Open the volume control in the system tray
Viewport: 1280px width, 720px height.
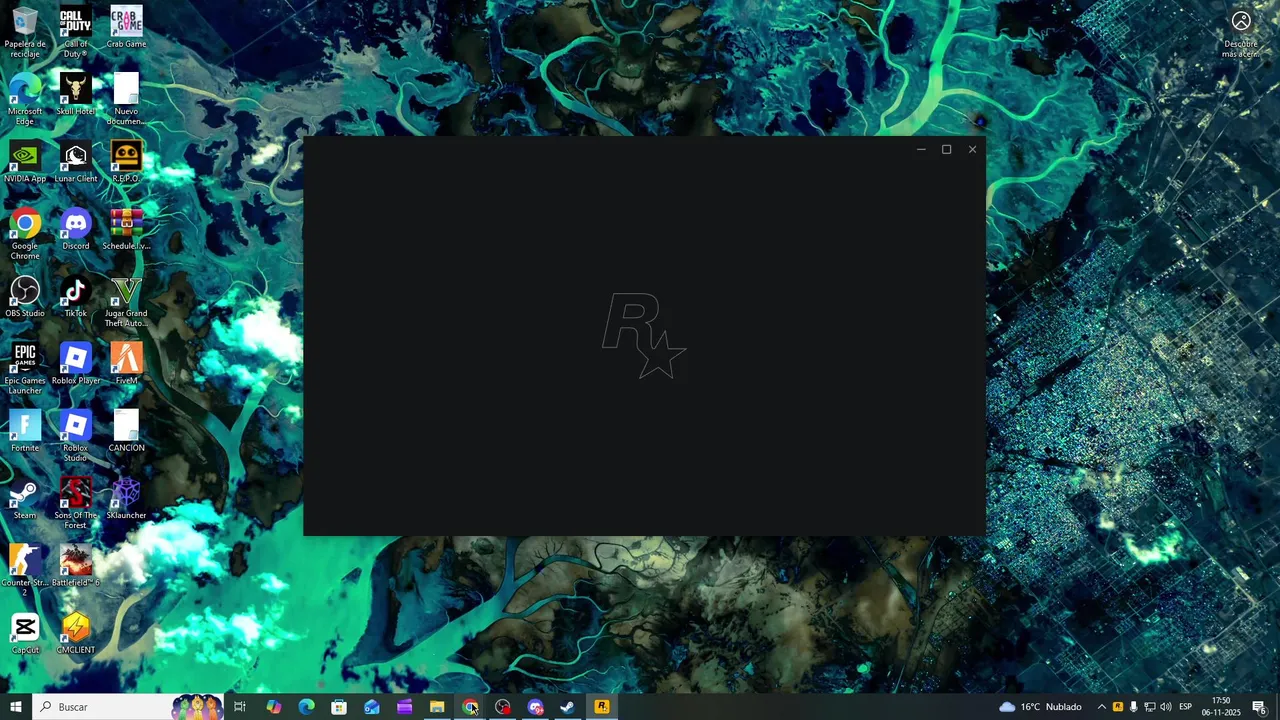1166,707
